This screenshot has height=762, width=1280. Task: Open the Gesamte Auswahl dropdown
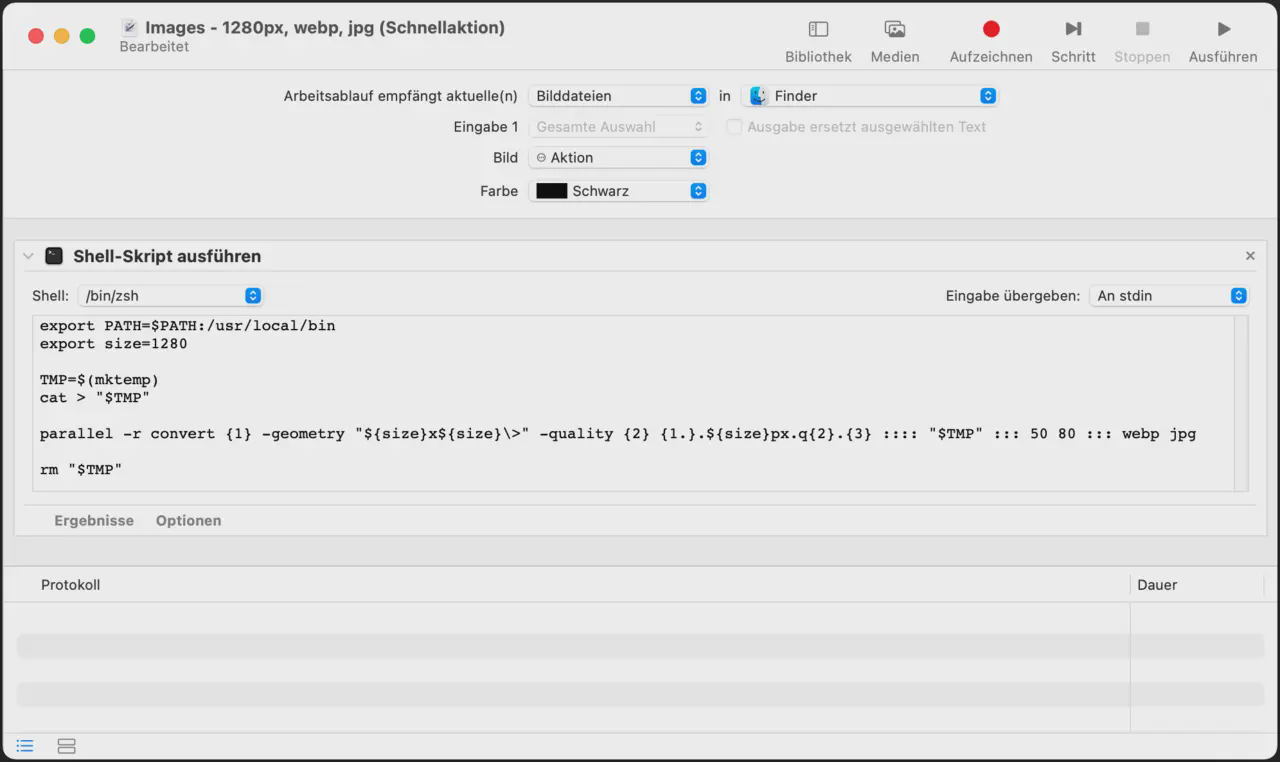click(618, 127)
